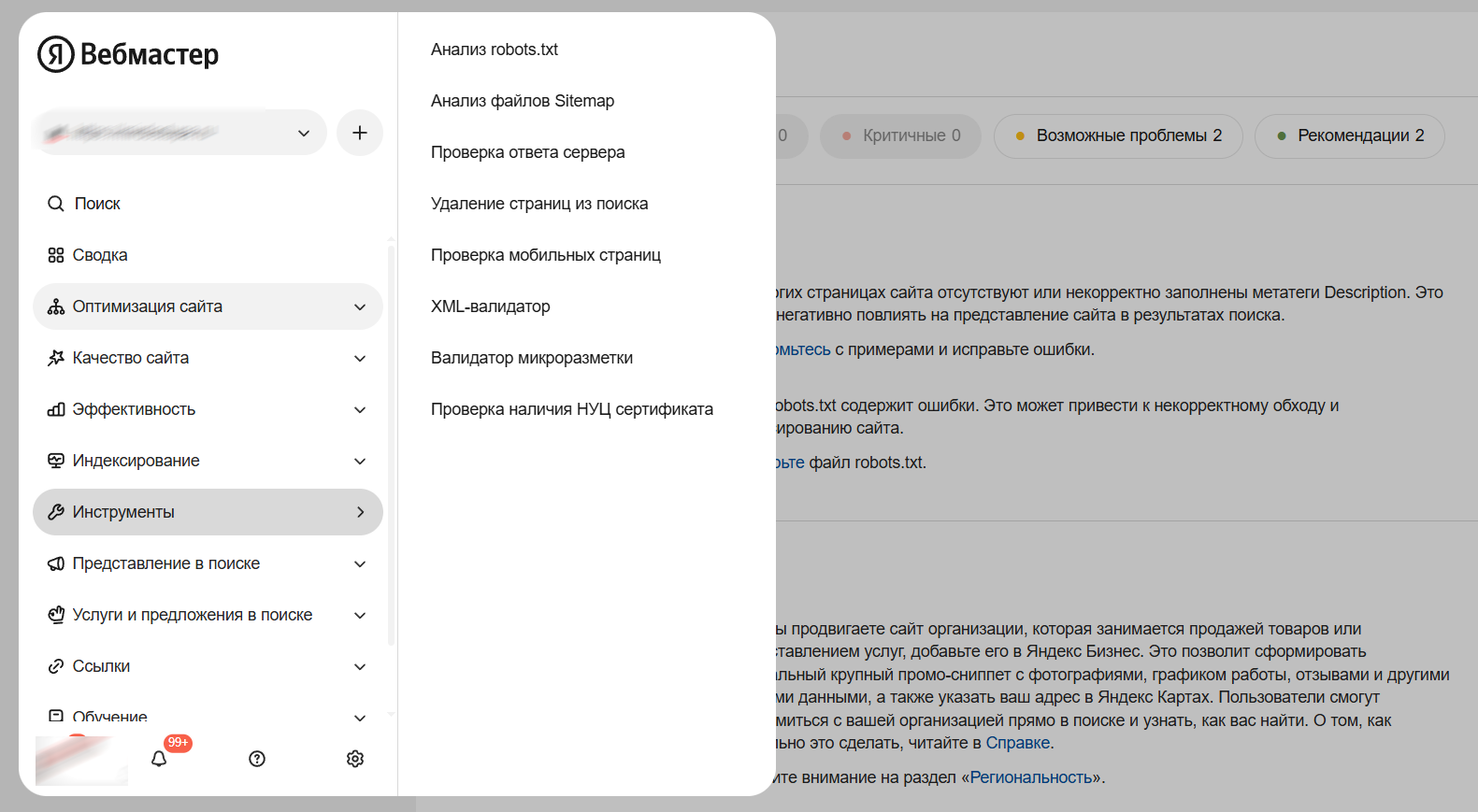Expand Индексирование chevron
Image resolution: width=1478 pixels, height=812 pixels.
point(360,462)
